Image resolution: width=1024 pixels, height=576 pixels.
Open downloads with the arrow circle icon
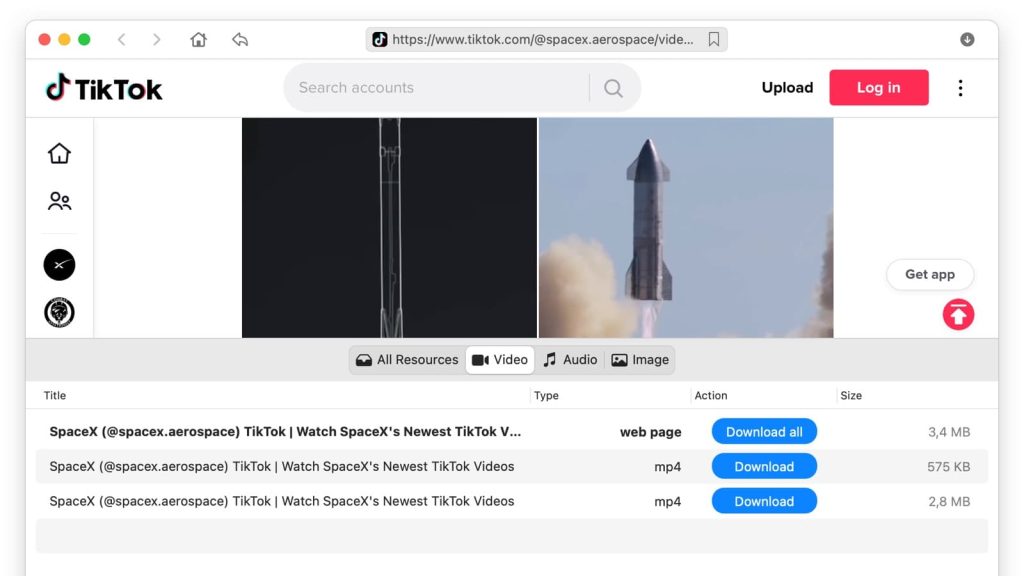point(967,40)
